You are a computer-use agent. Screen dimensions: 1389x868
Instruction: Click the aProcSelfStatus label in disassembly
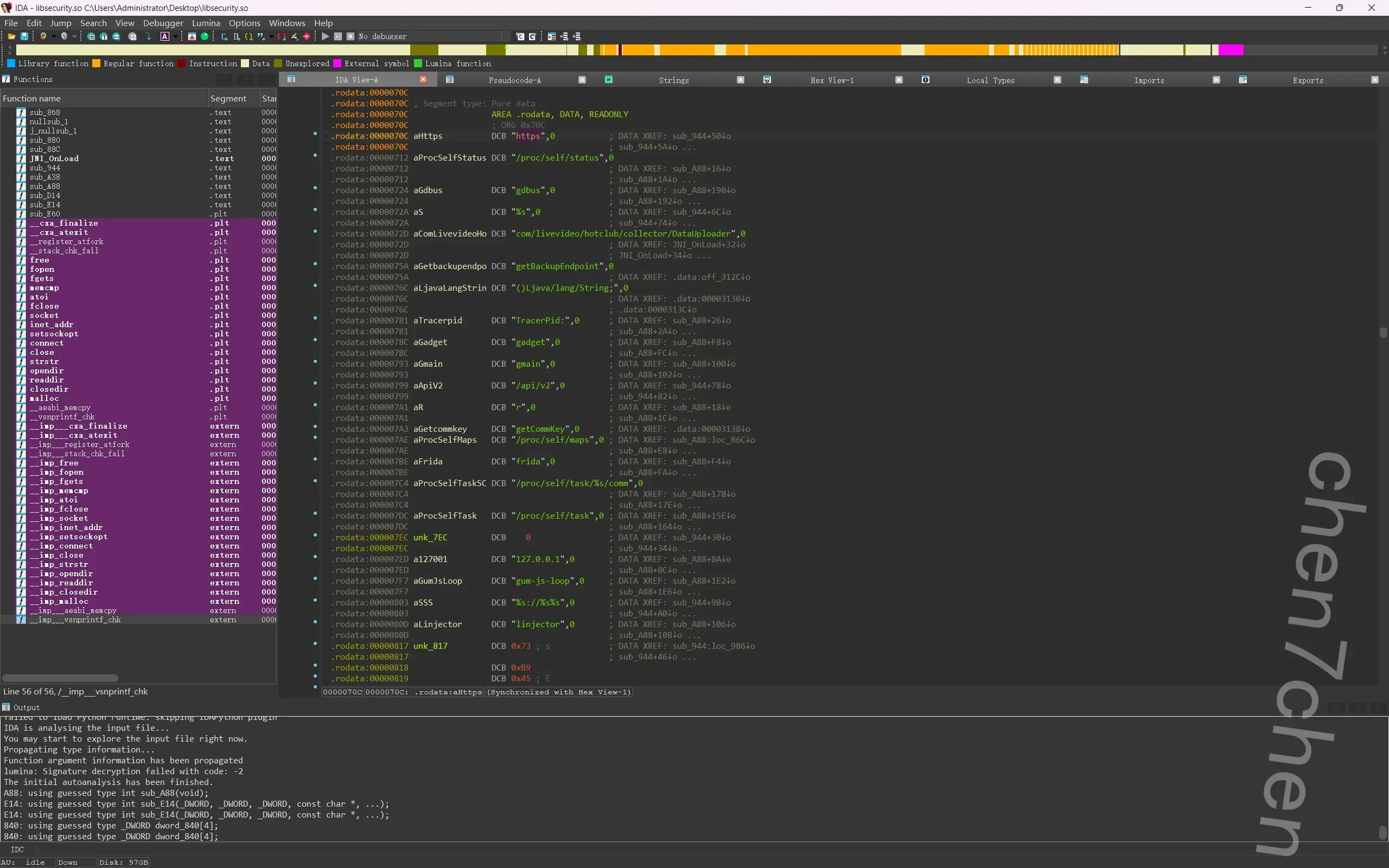pos(449,158)
